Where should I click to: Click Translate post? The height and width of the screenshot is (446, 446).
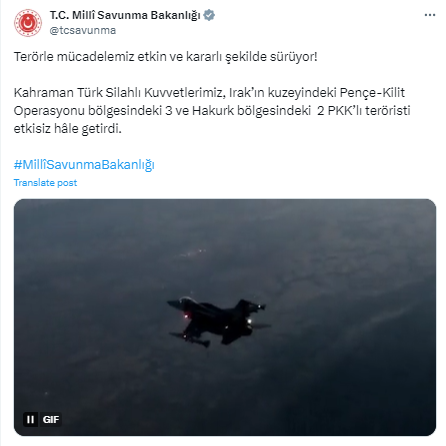(x=45, y=183)
